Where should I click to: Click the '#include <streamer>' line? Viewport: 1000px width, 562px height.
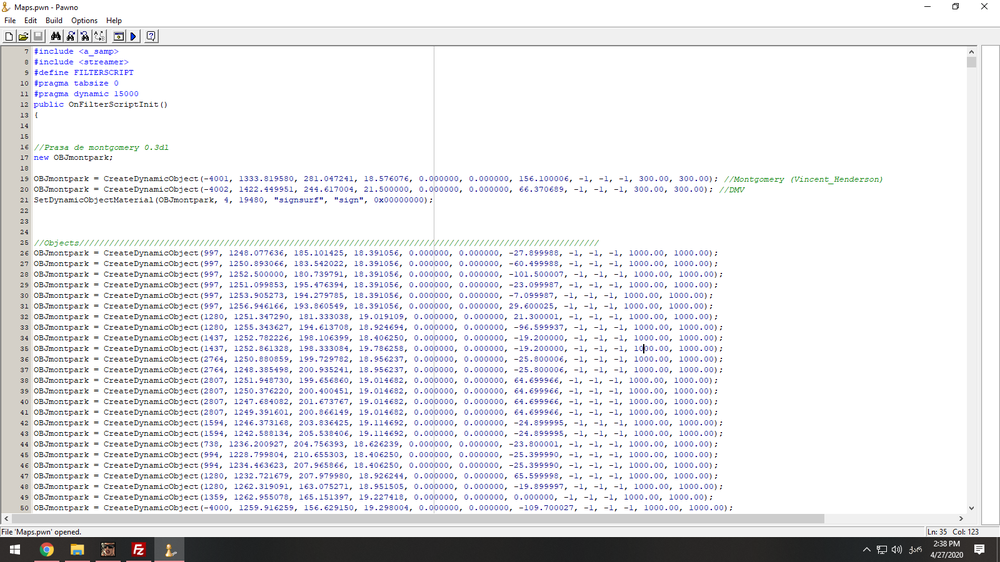[x=81, y=62]
